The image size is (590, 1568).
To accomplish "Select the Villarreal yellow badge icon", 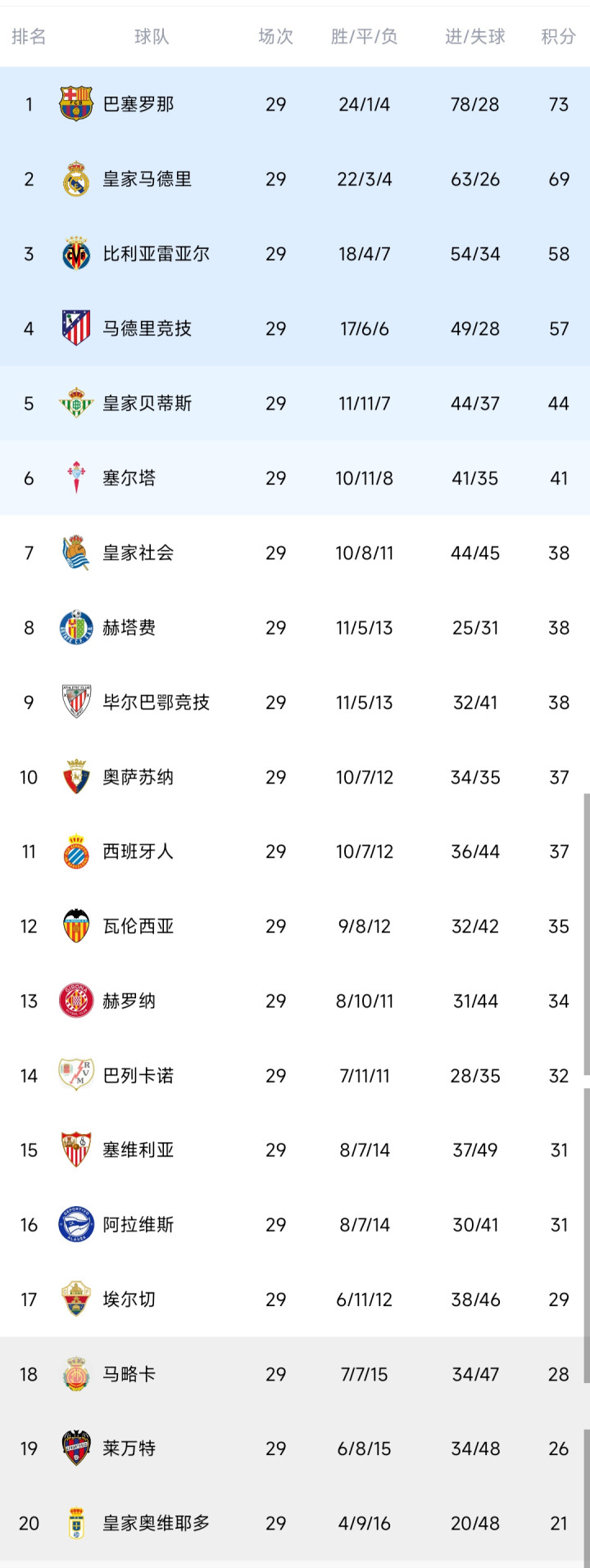I will 76,254.
